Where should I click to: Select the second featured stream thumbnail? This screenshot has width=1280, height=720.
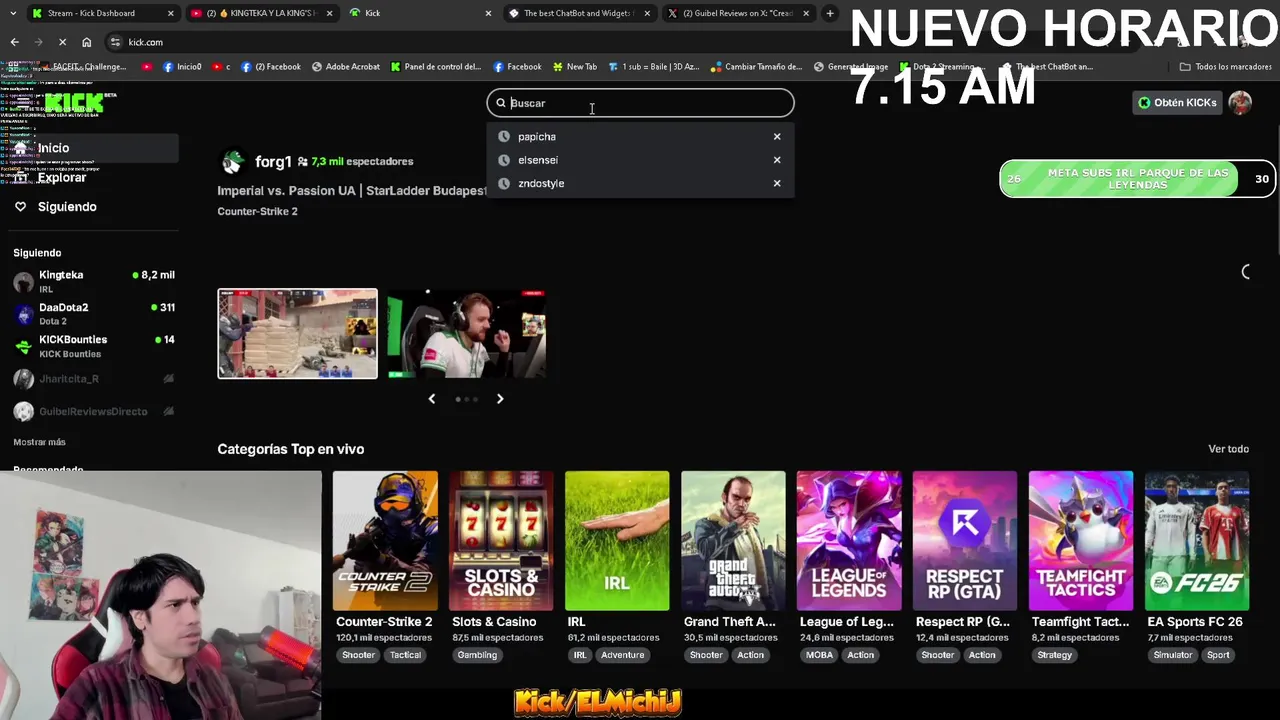[467, 334]
